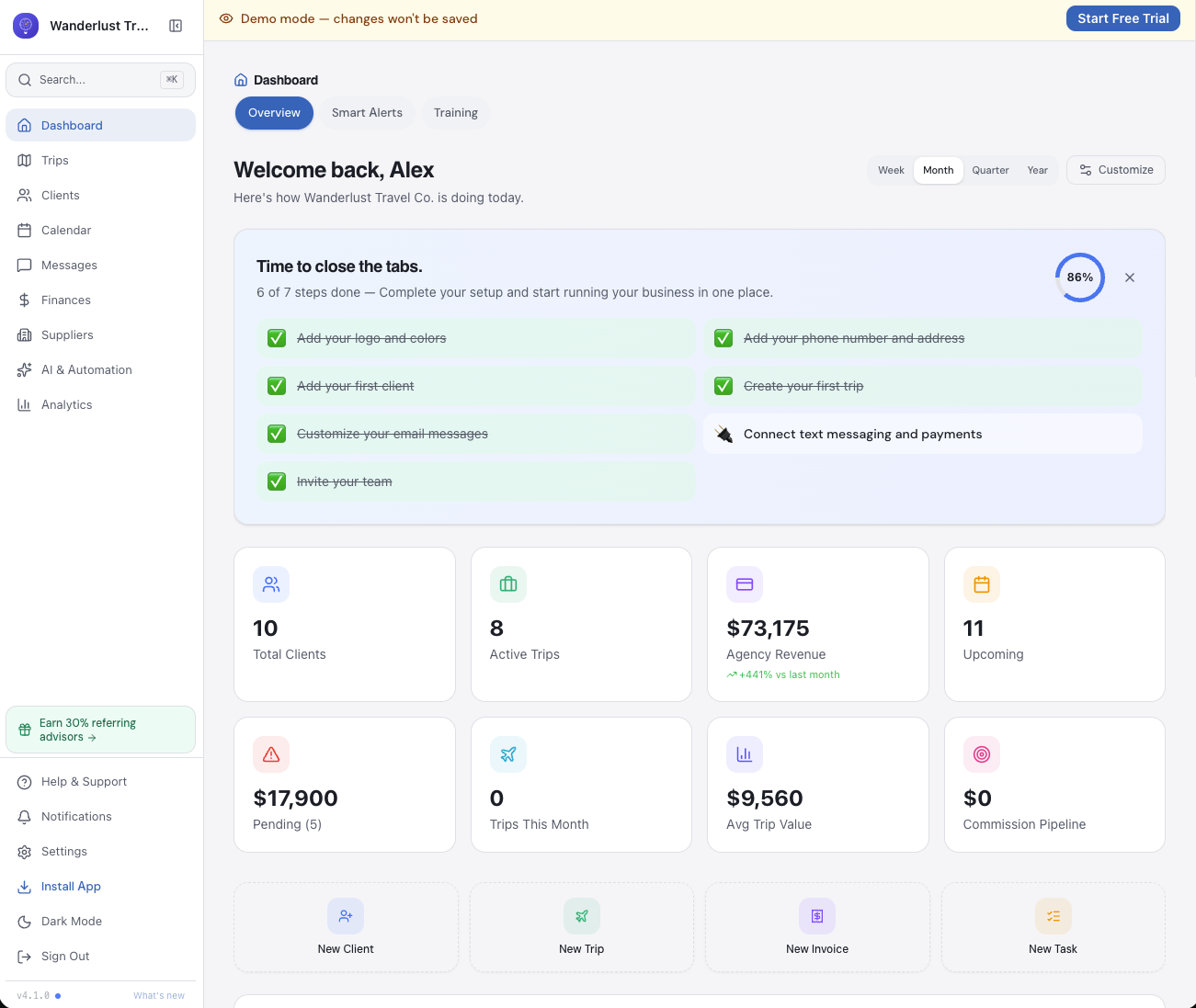Click the Start Free Trial button
The height and width of the screenshot is (1008, 1196).
1123,18
